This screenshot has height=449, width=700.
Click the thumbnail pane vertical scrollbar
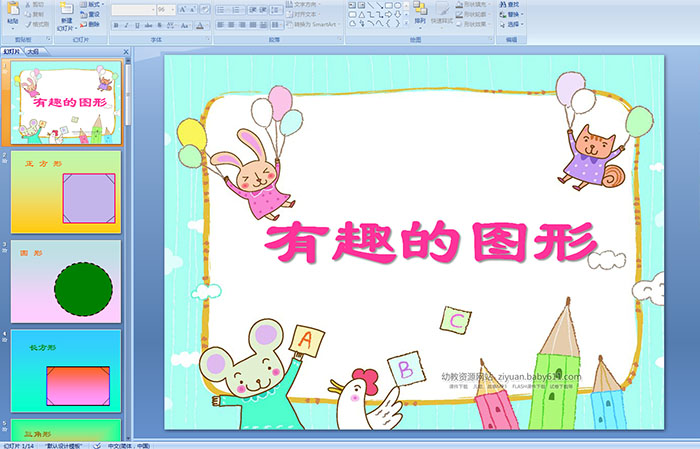tap(128, 250)
